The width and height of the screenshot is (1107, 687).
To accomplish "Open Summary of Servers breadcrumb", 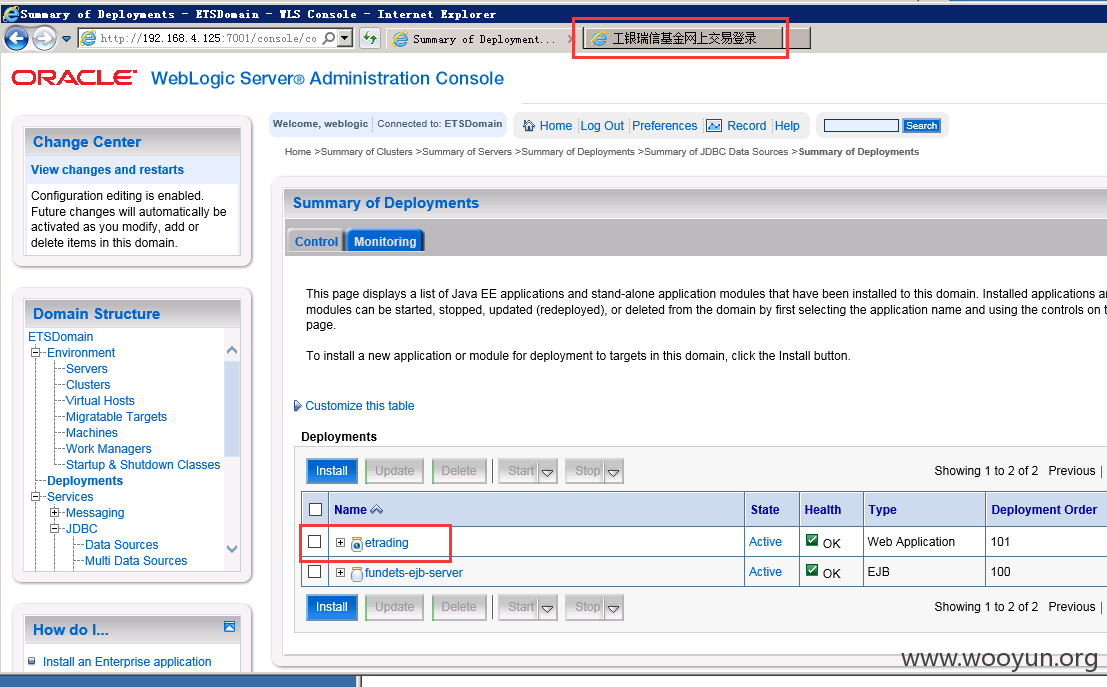I will click(x=467, y=152).
